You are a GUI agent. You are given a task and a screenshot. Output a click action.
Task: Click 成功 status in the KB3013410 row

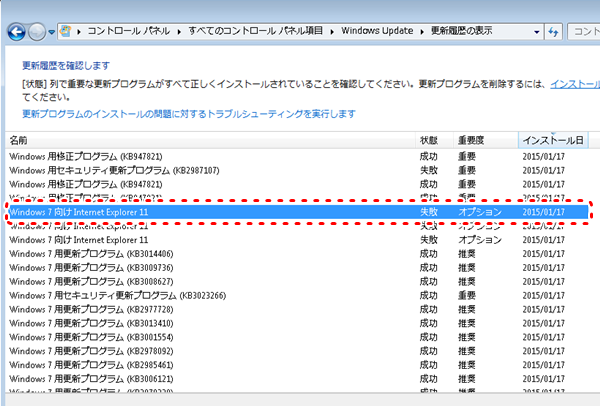(x=429, y=323)
